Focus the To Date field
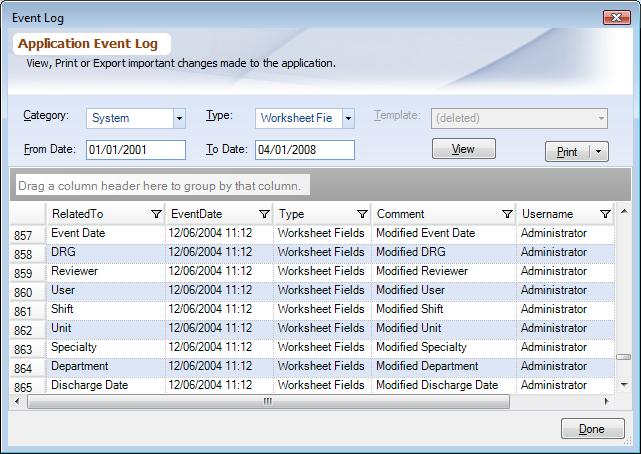 pos(305,150)
